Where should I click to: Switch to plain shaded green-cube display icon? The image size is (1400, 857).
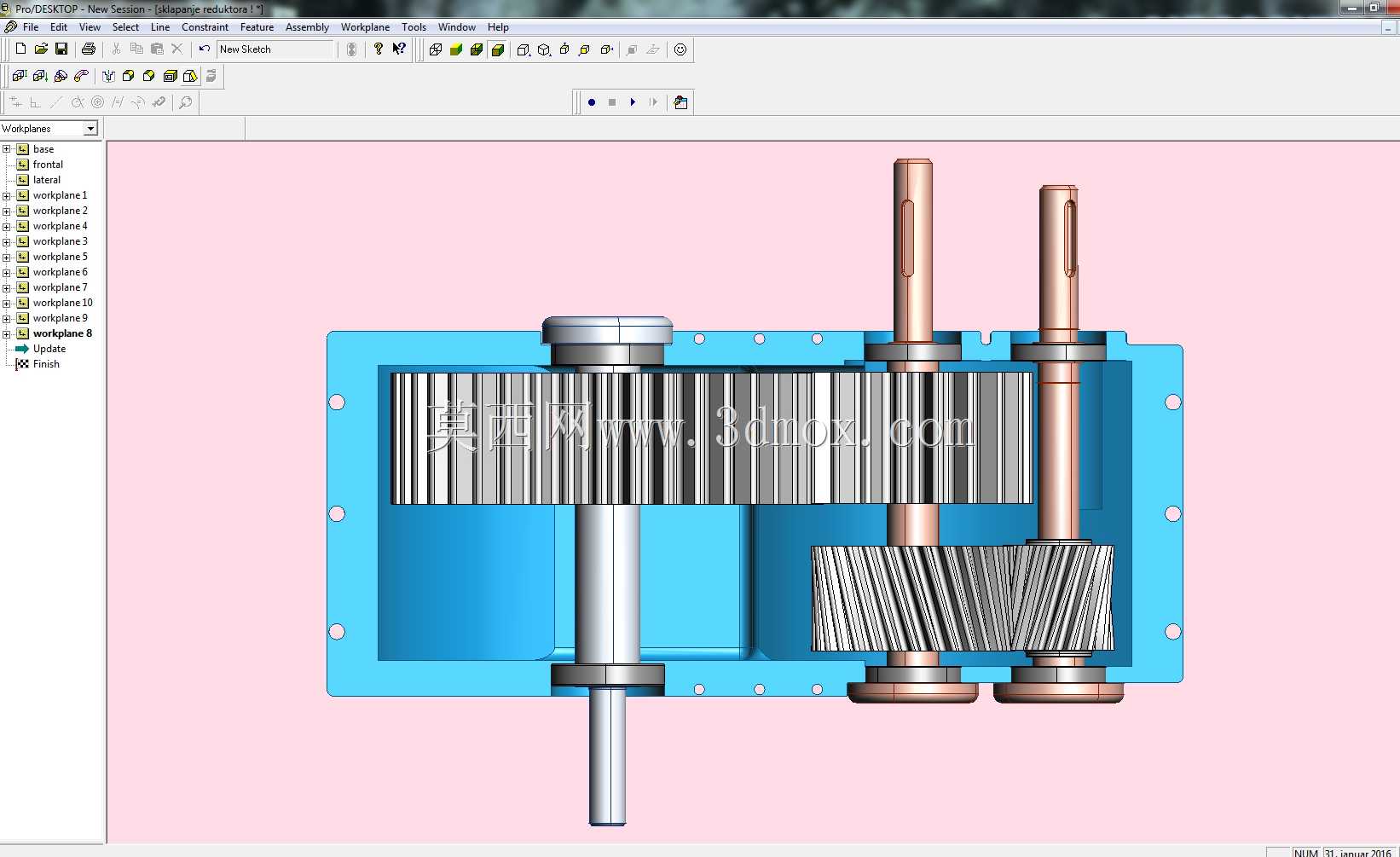(456, 49)
